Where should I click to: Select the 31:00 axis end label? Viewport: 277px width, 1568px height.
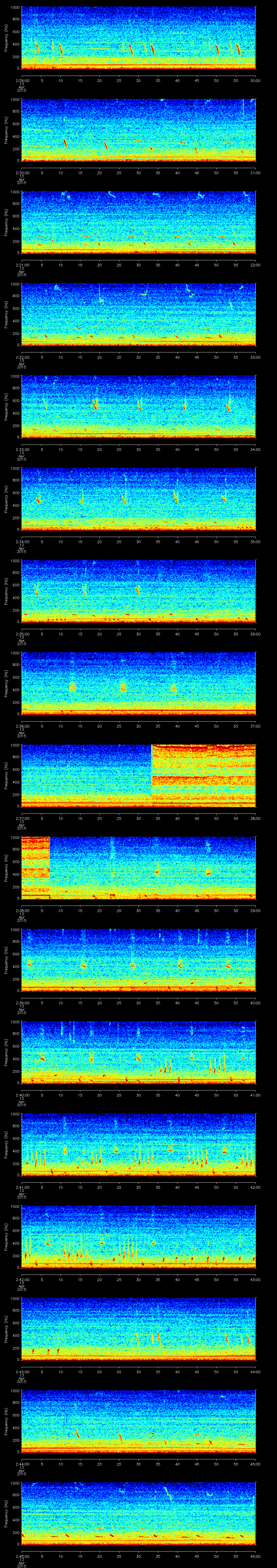[x=255, y=173]
